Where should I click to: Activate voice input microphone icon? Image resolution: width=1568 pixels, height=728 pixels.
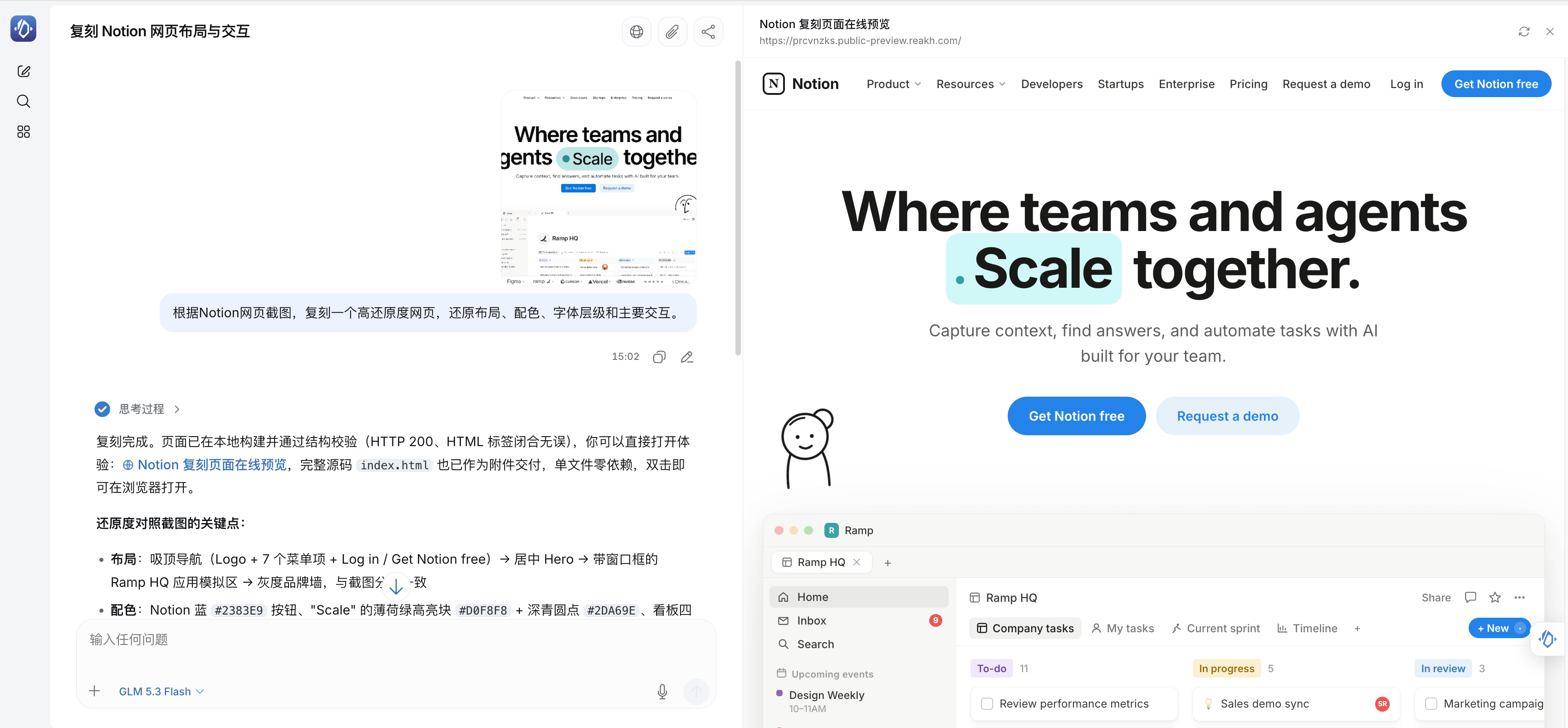pyautogui.click(x=662, y=691)
